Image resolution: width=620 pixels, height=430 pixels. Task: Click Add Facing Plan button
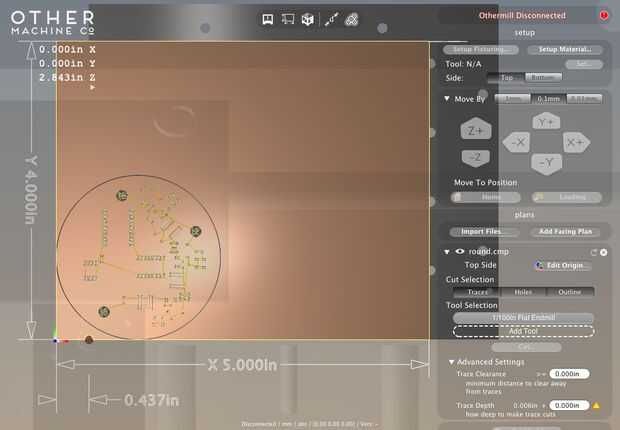coord(565,231)
